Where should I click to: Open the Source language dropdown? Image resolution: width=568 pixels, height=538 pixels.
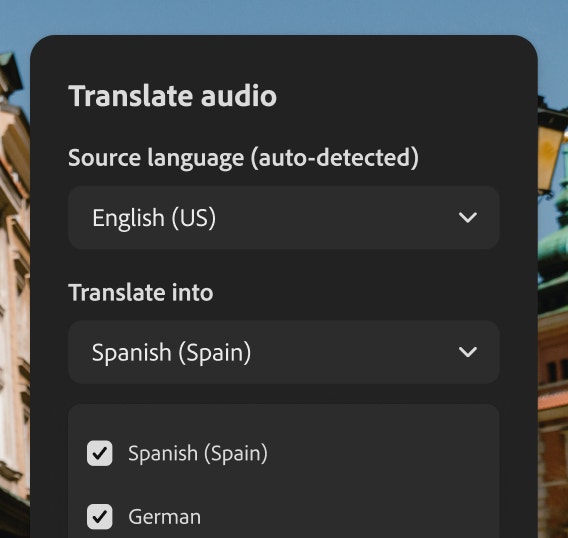(x=284, y=217)
